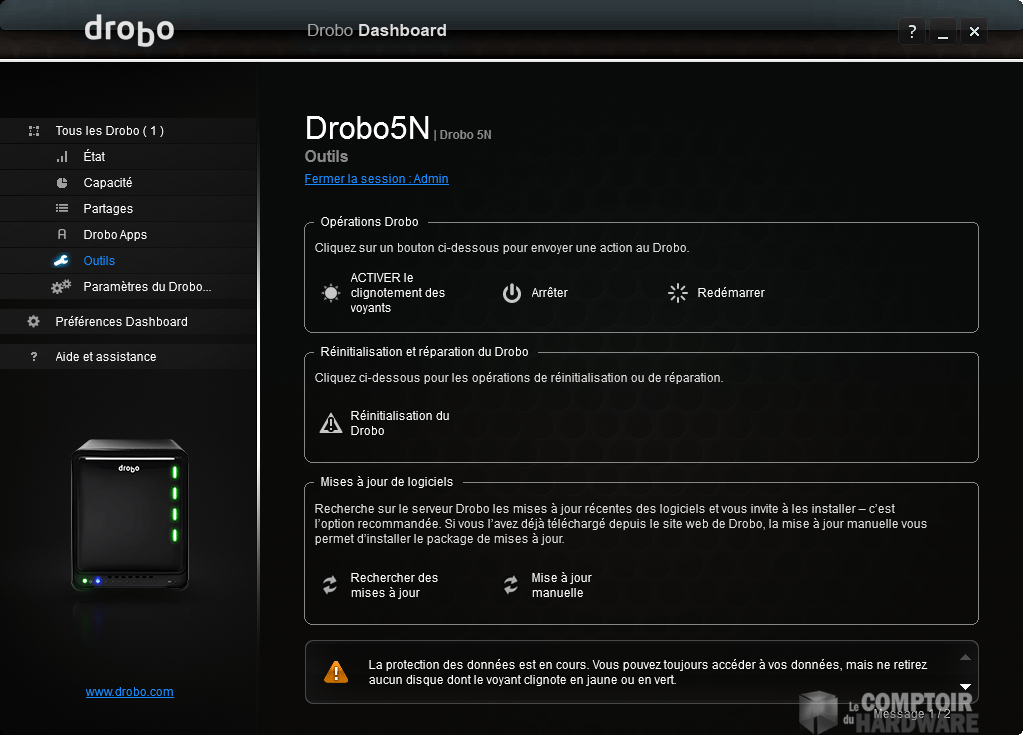Select Drobo Apps in sidebar
The height and width of the screenshot is (735, 1023).
click(x=115, y=235)
